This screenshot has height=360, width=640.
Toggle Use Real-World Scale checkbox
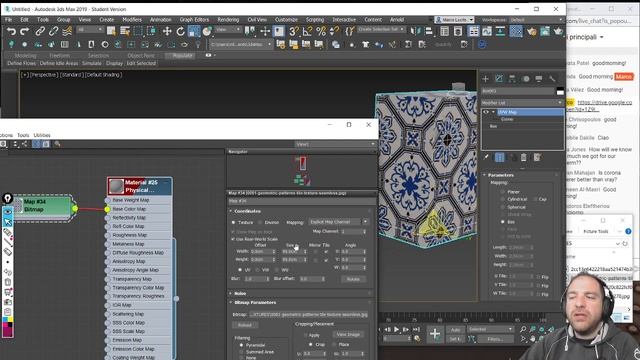tap(233, 239)
